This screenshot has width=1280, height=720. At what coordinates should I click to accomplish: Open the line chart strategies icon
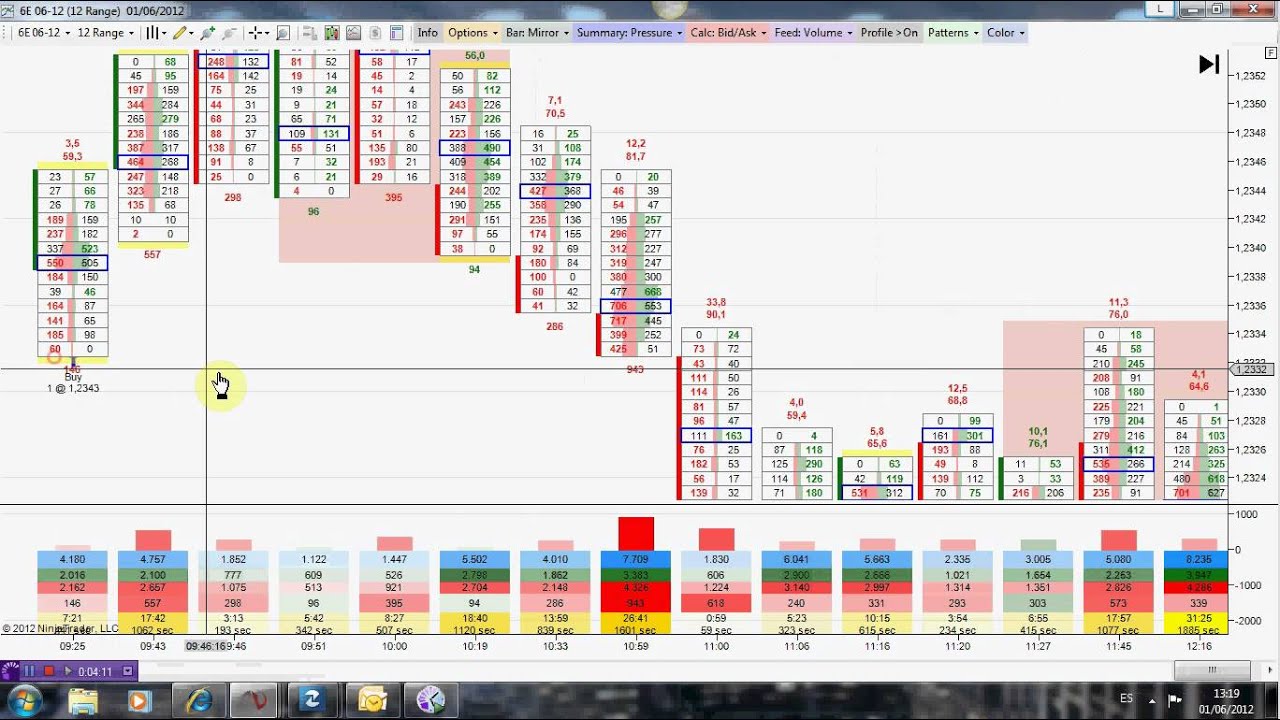353,33
